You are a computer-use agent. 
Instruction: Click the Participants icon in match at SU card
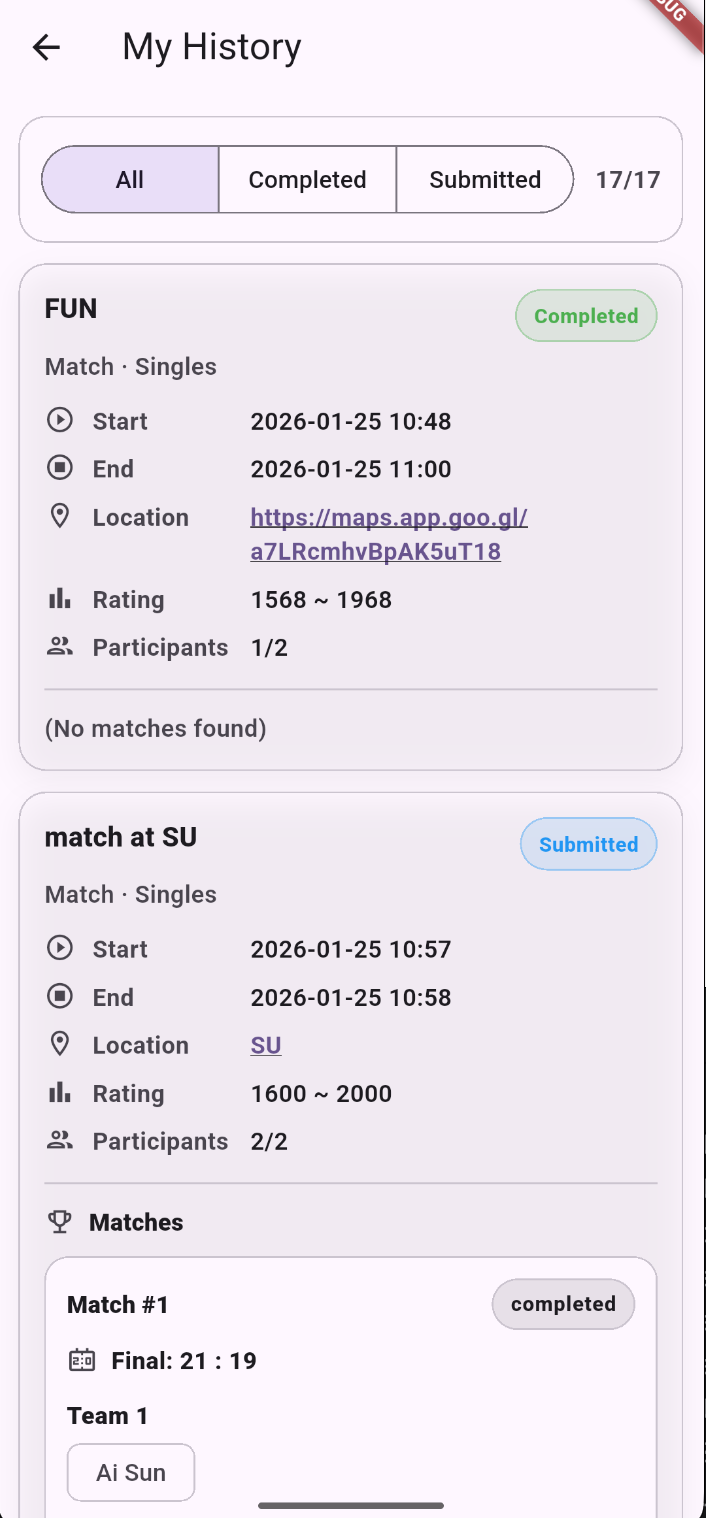(60, 1141)
